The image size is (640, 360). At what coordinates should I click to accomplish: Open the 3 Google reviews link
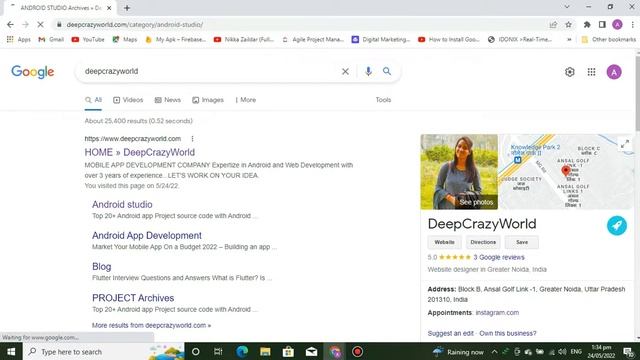tap(499, 257)
